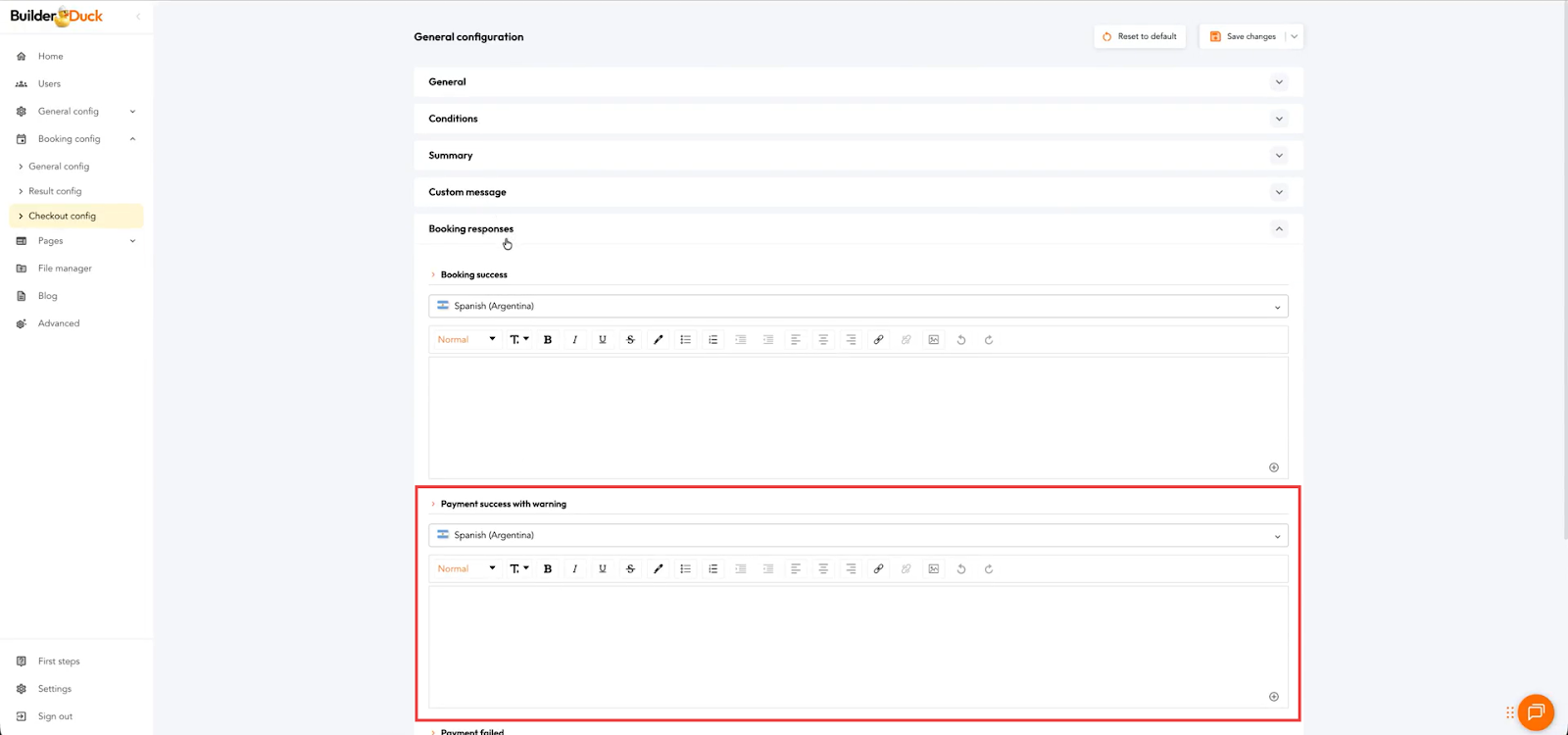This screenshot has height=735, width=1568.
Task: Toggle numbered list in Payment success with warning toolbar
Action: (x=713, y=569)
